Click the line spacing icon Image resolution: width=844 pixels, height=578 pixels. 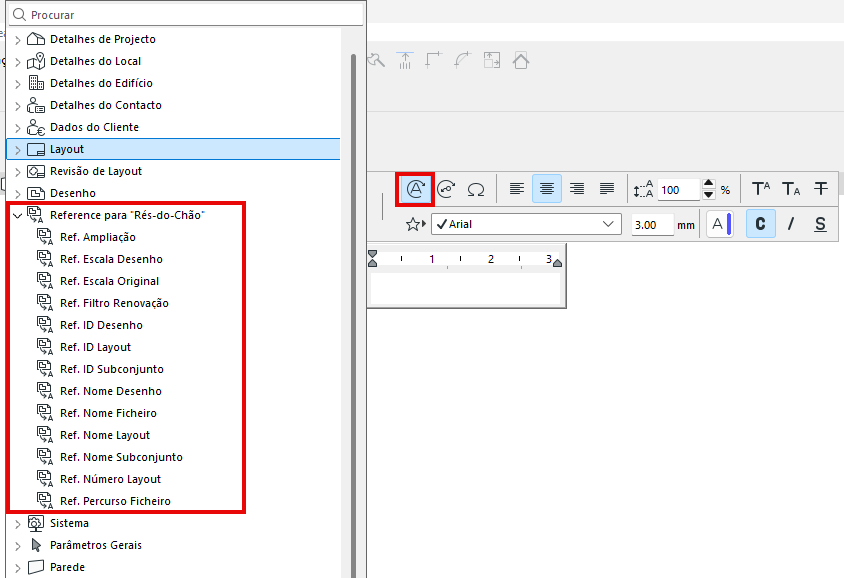click(643, 189)
